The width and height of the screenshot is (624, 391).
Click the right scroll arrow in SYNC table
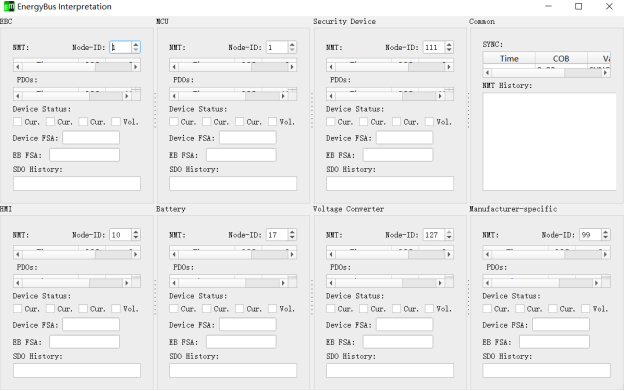click(x=605, y=73)
